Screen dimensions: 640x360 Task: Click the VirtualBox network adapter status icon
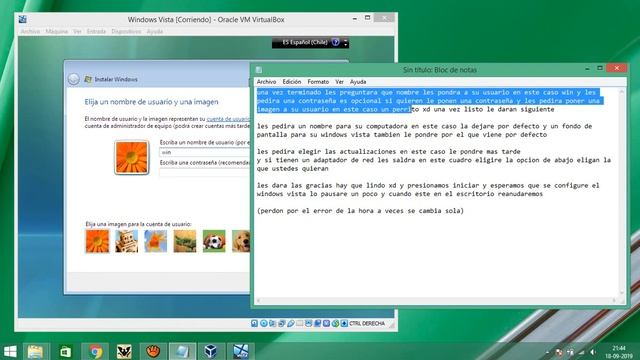(282, 323)
